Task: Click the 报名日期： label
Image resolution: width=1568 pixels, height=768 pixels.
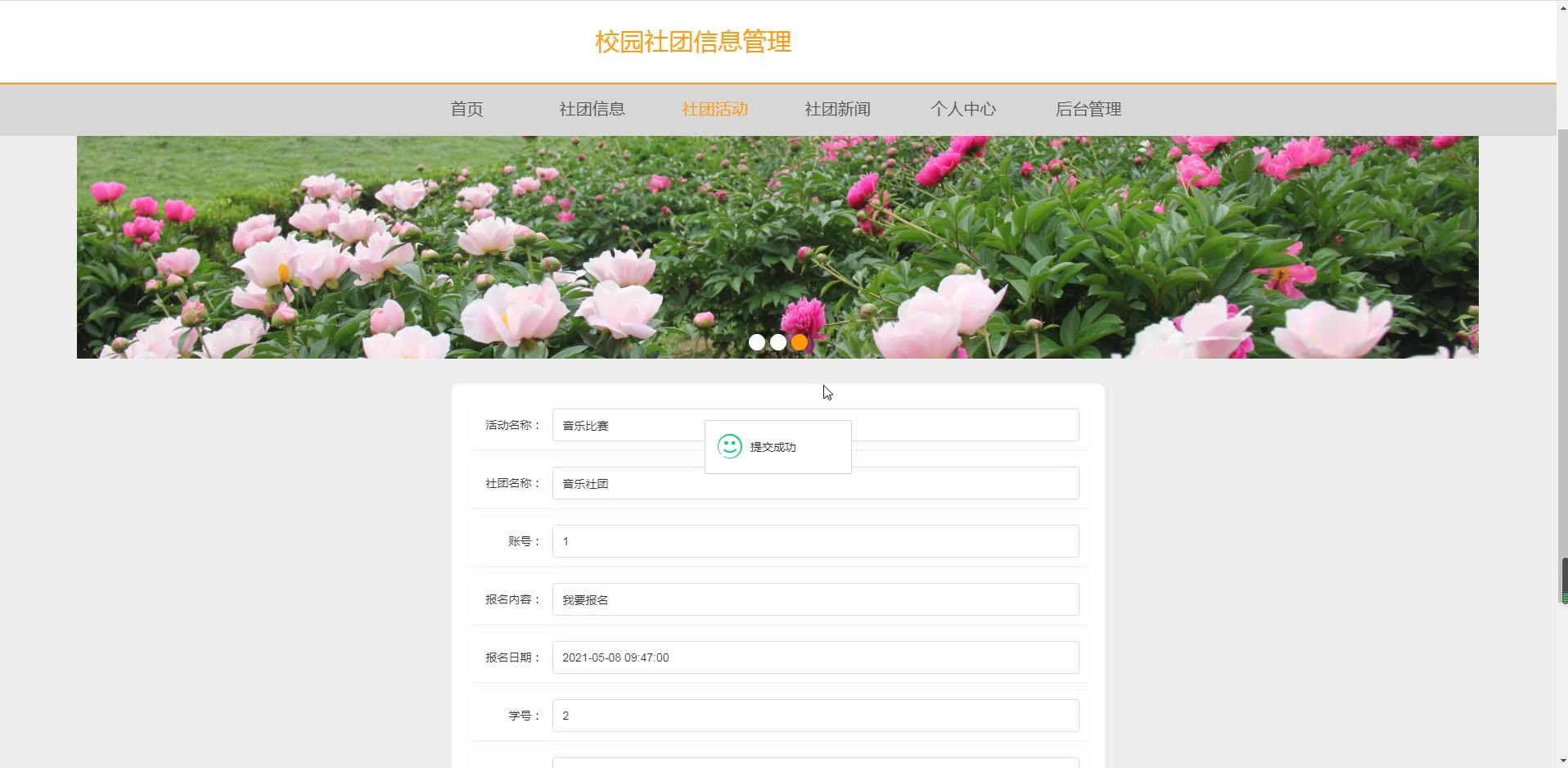Action: point(513,657)
